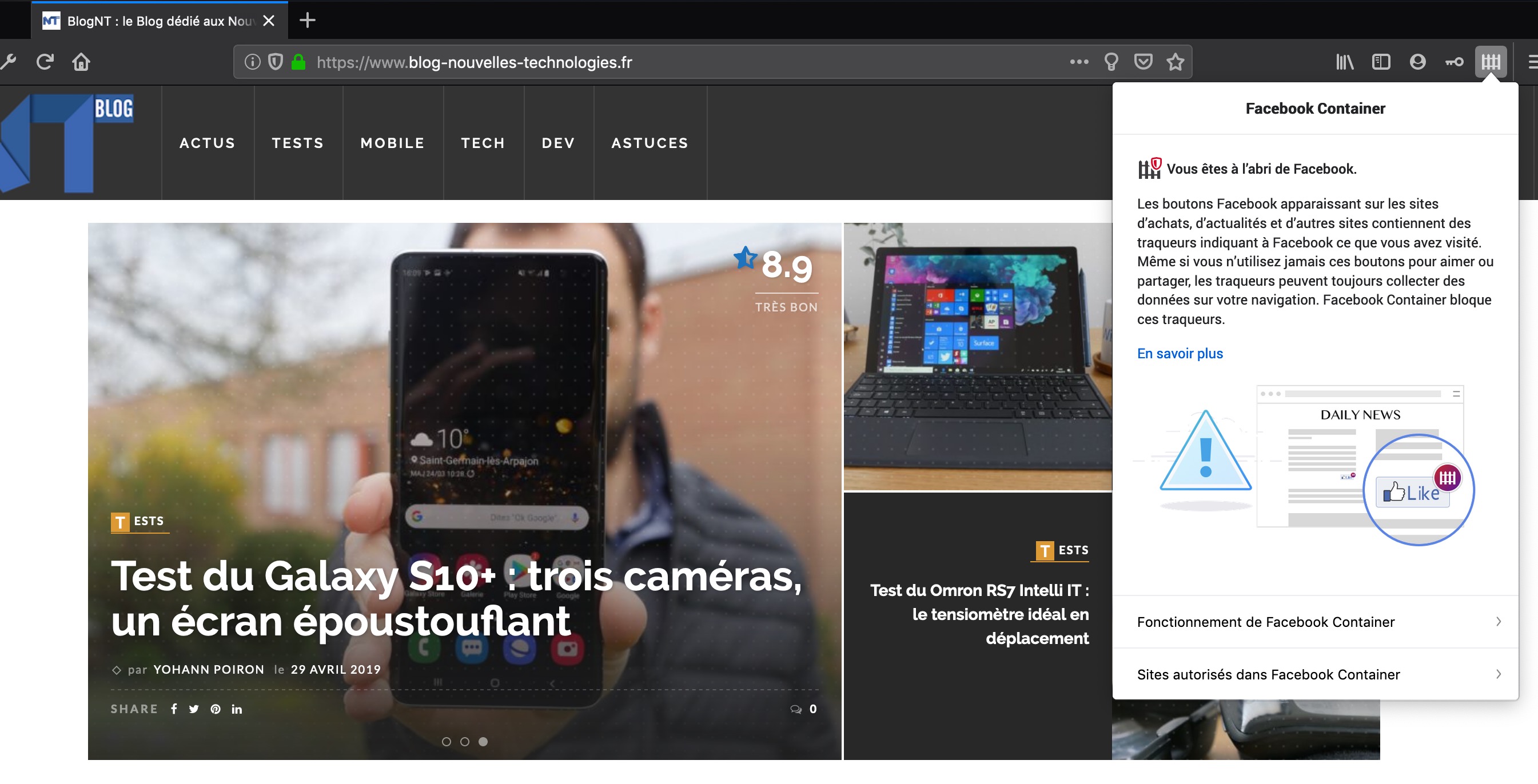The height and width of the screenshot is (784, 1538).
Task: Open Firefox Account avatar icon
Action: [x=1417, y=62]
